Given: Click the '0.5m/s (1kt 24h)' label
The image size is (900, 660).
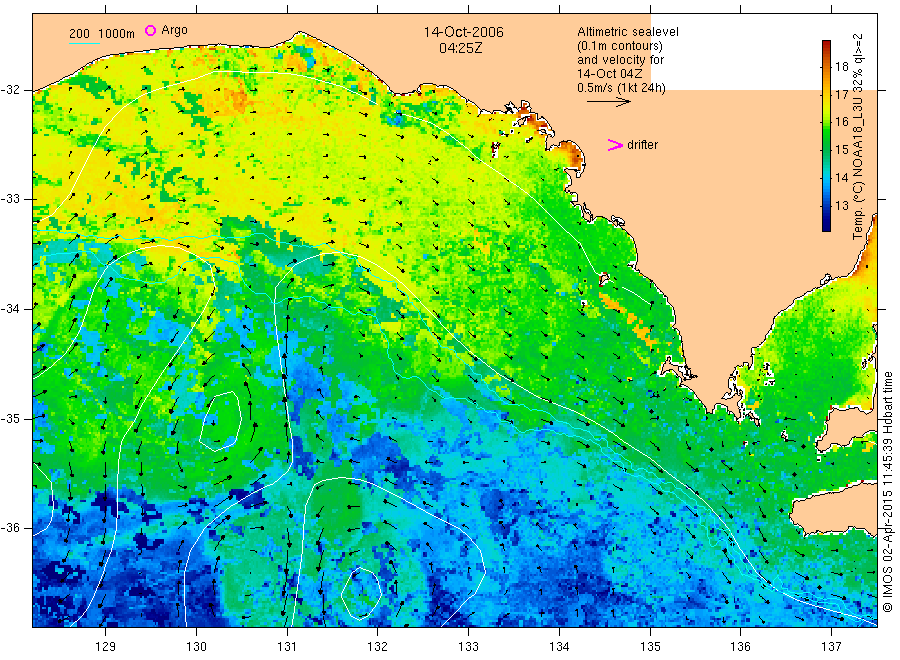Looking at the screenshot, I should tap(621, 88).
